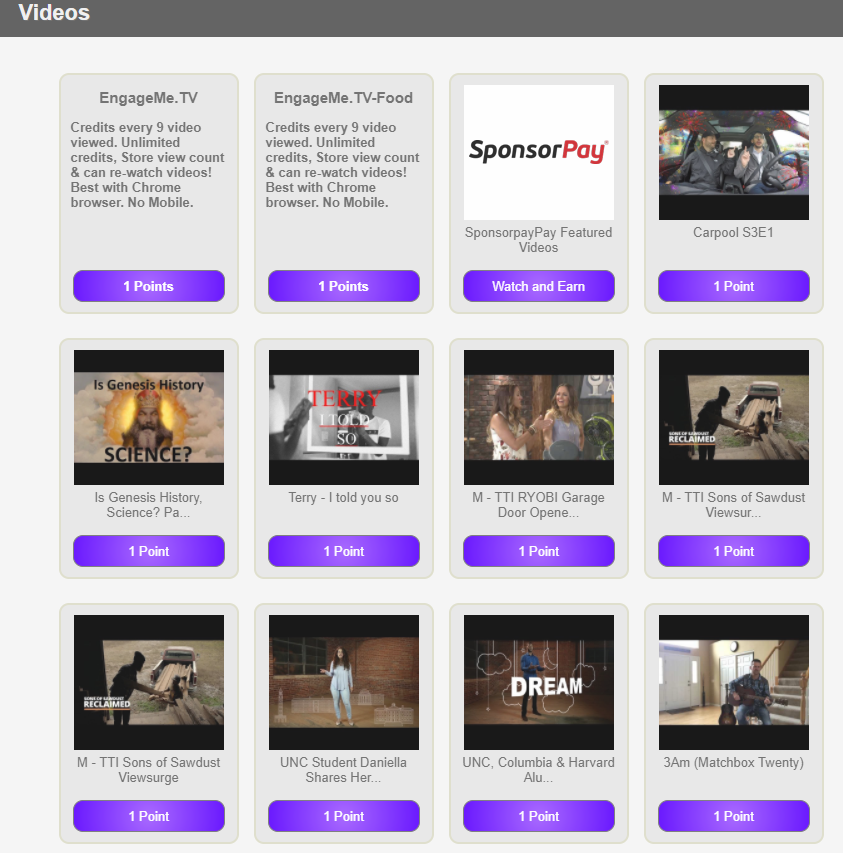843x853 pixels.
Task: Open the RYOBI Garage Door Opener thumbnail
Action: 538,417
